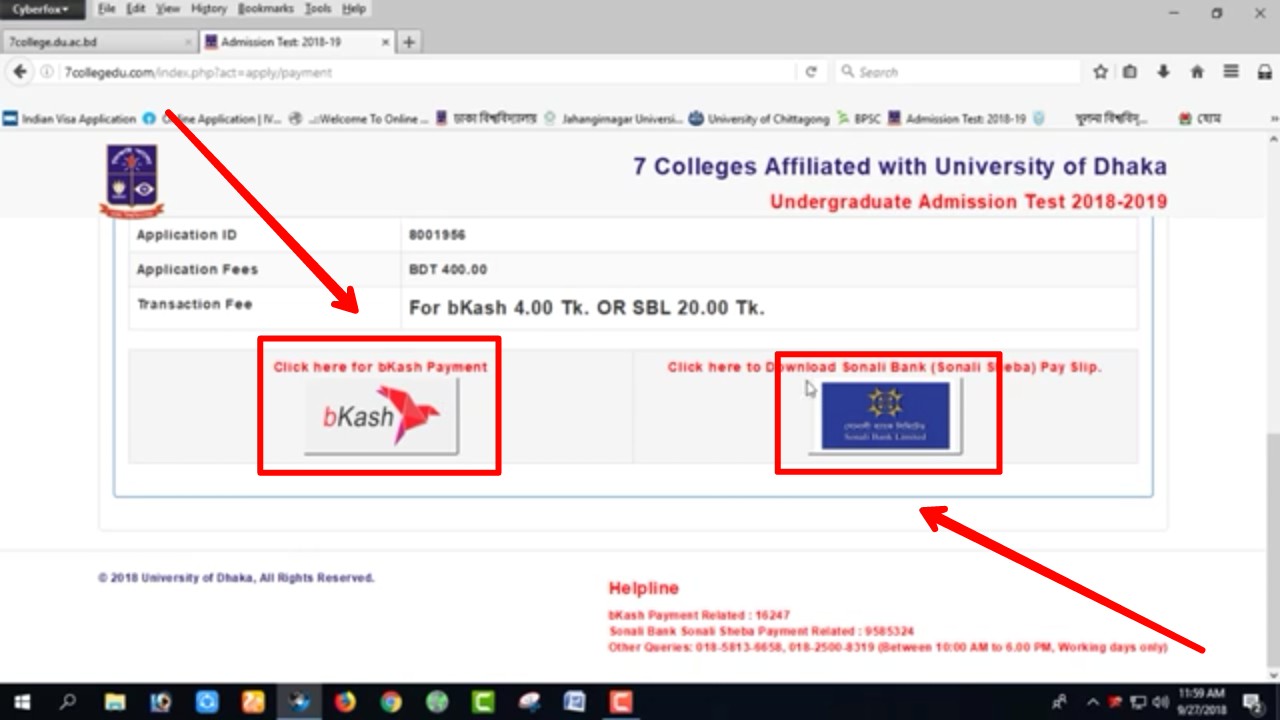Open Jahangirnagar University bookmark
Screen dimensions: 1280x720
[x=613, y=119]
